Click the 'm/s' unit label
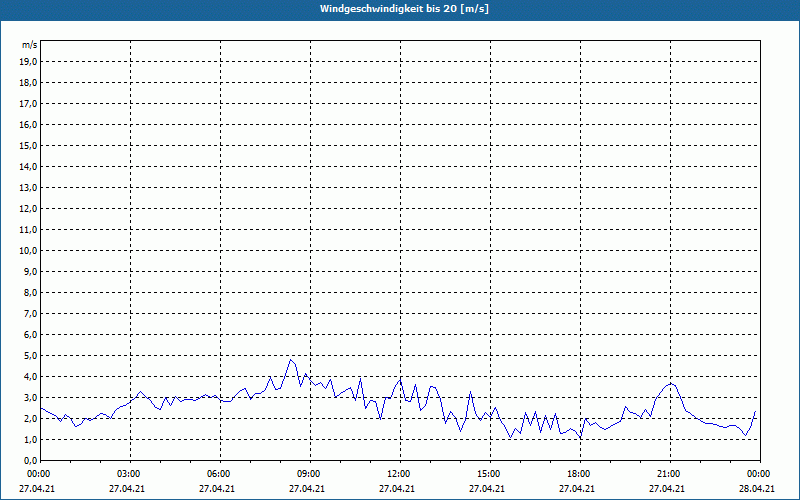The width and height of the screenshot is (800, 500). 30,45
